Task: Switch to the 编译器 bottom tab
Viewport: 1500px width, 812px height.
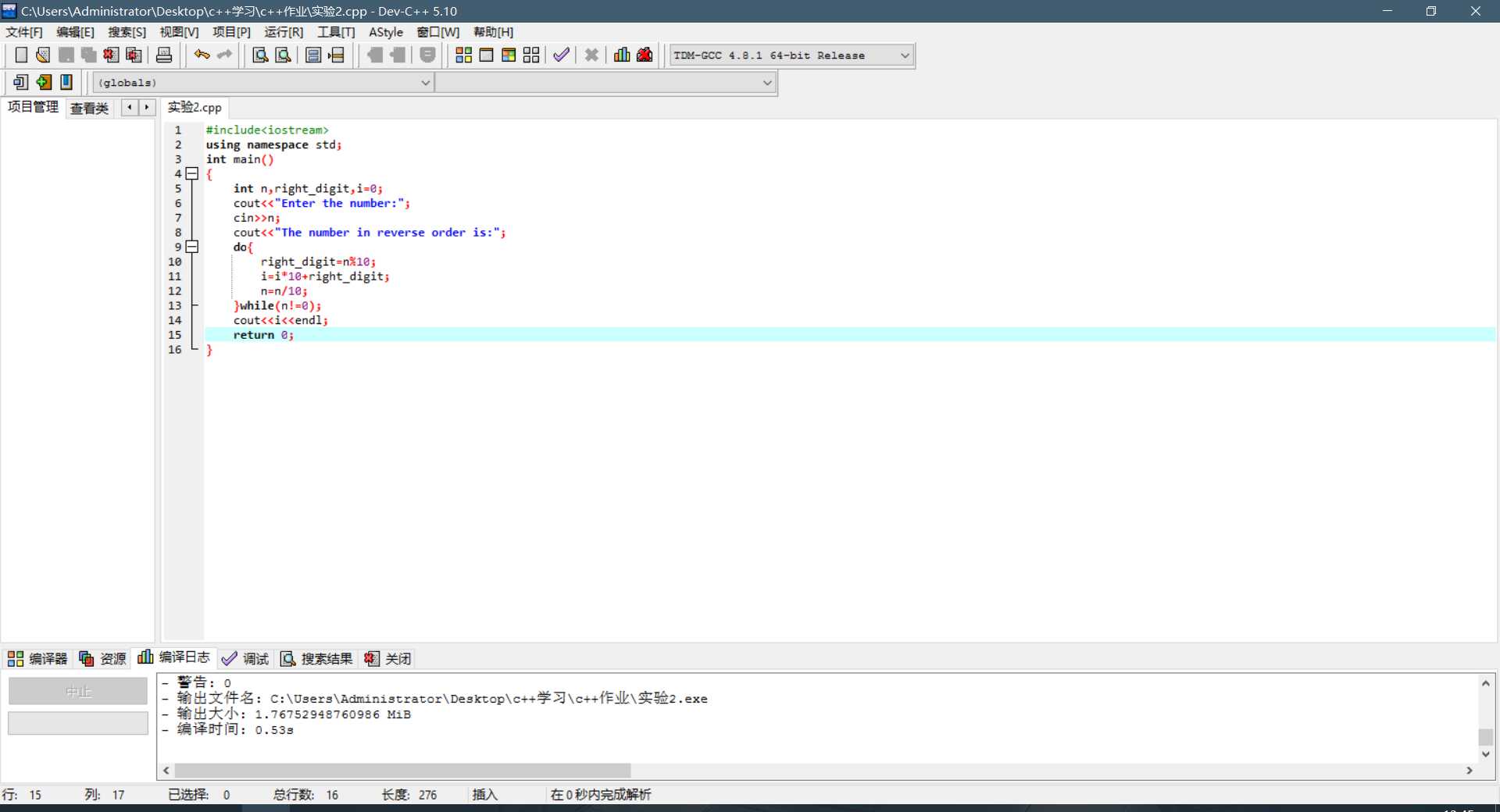Action: [x=37, y=659]
